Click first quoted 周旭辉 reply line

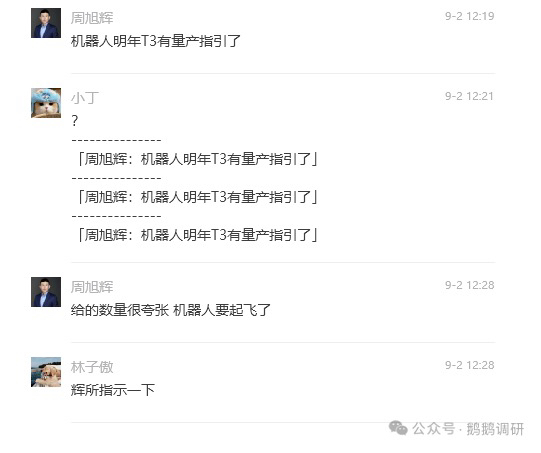click(197, 159)
